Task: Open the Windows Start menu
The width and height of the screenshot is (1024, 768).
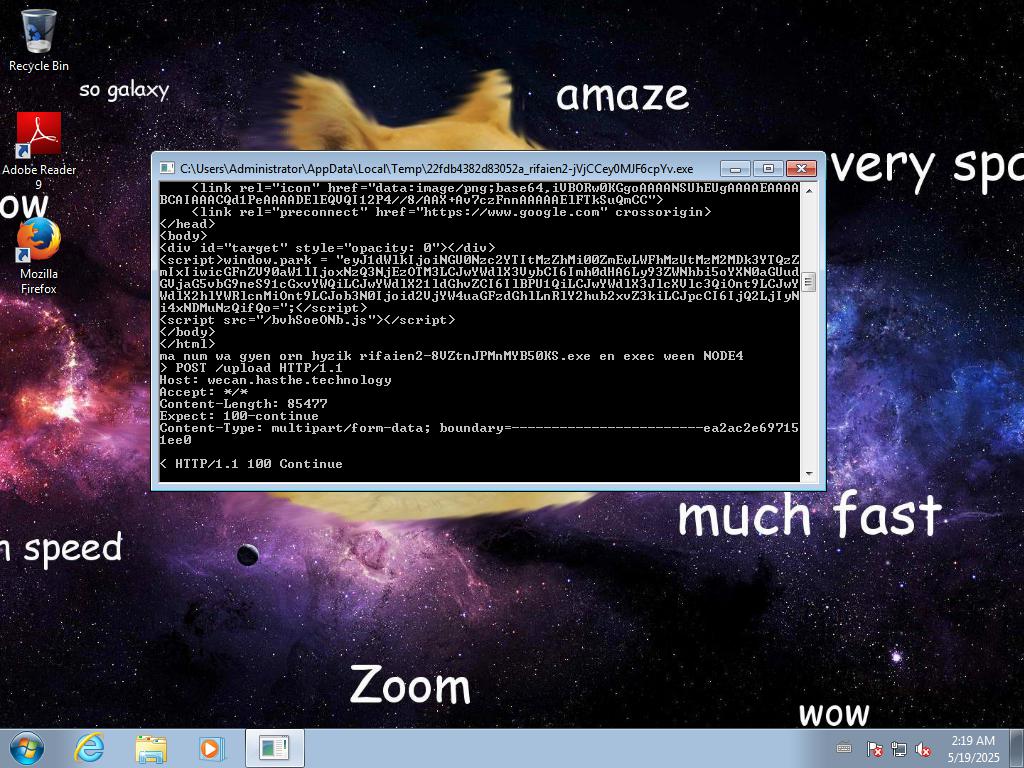Action: (27, 748)
